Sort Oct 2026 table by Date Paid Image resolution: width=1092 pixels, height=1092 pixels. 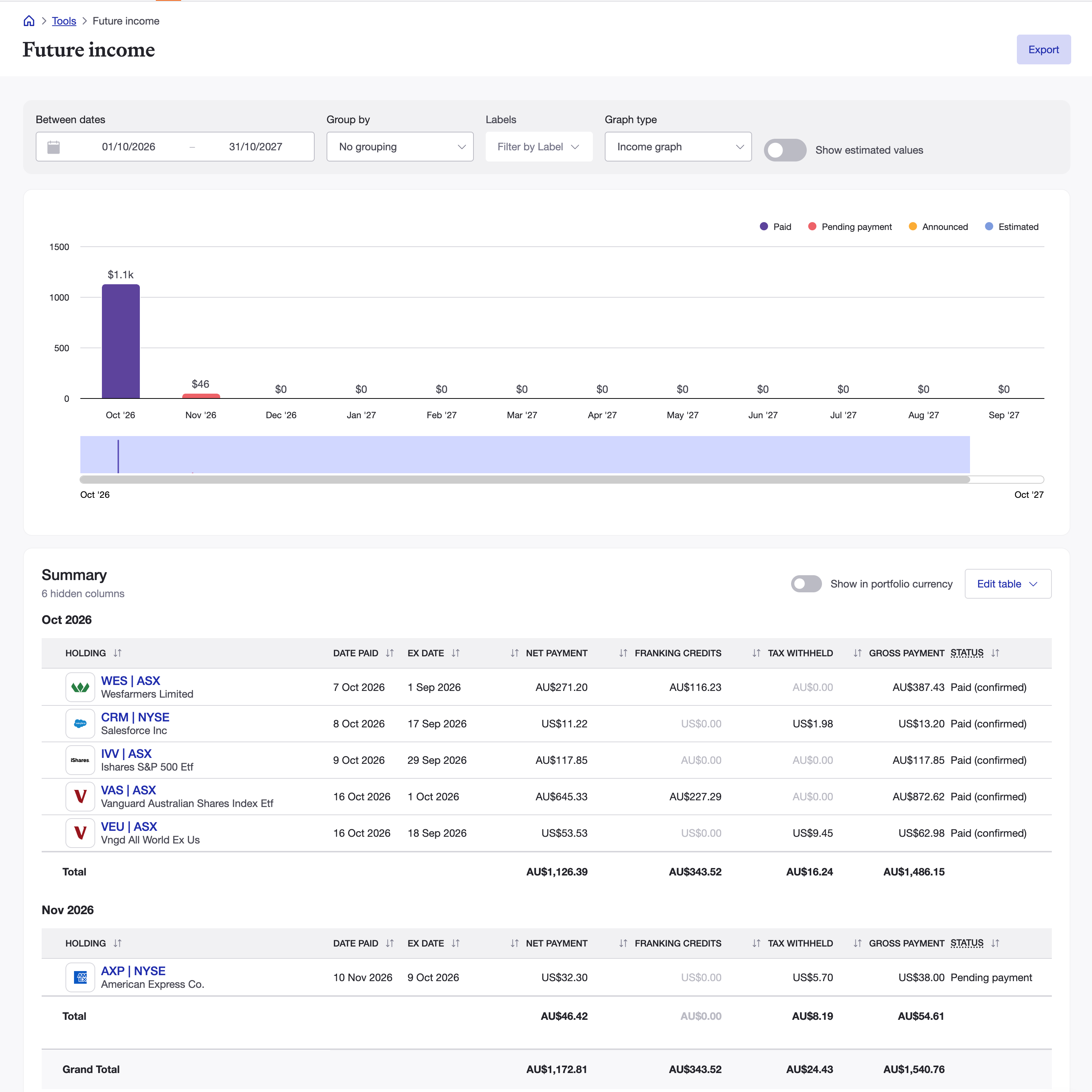390,653
